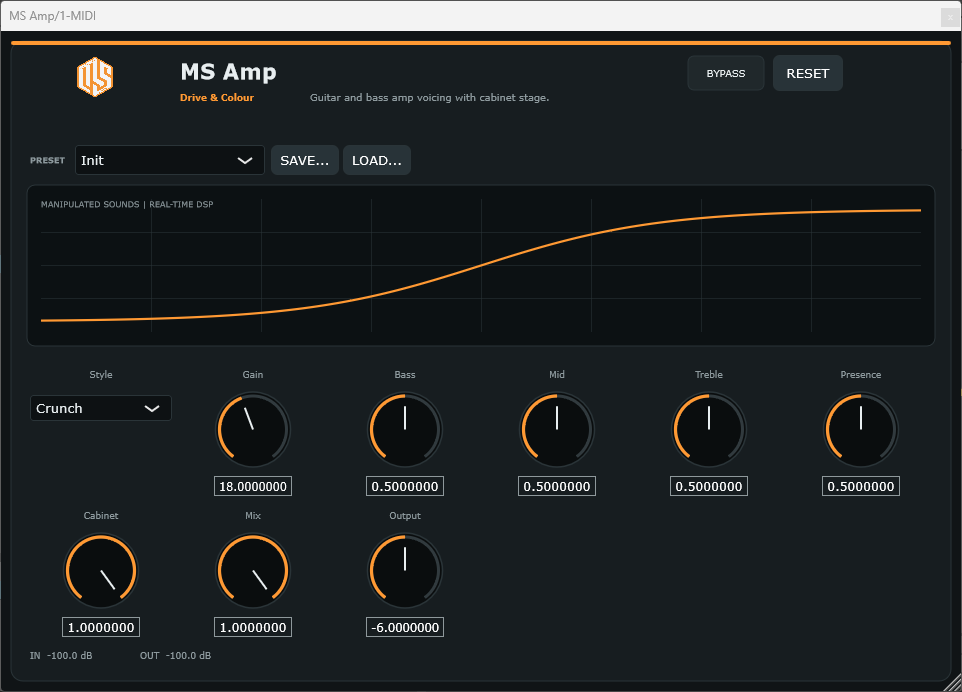Click the Output value field -6.0000000
The width and height of the screenshot is (962, 692).
point(405,627)
